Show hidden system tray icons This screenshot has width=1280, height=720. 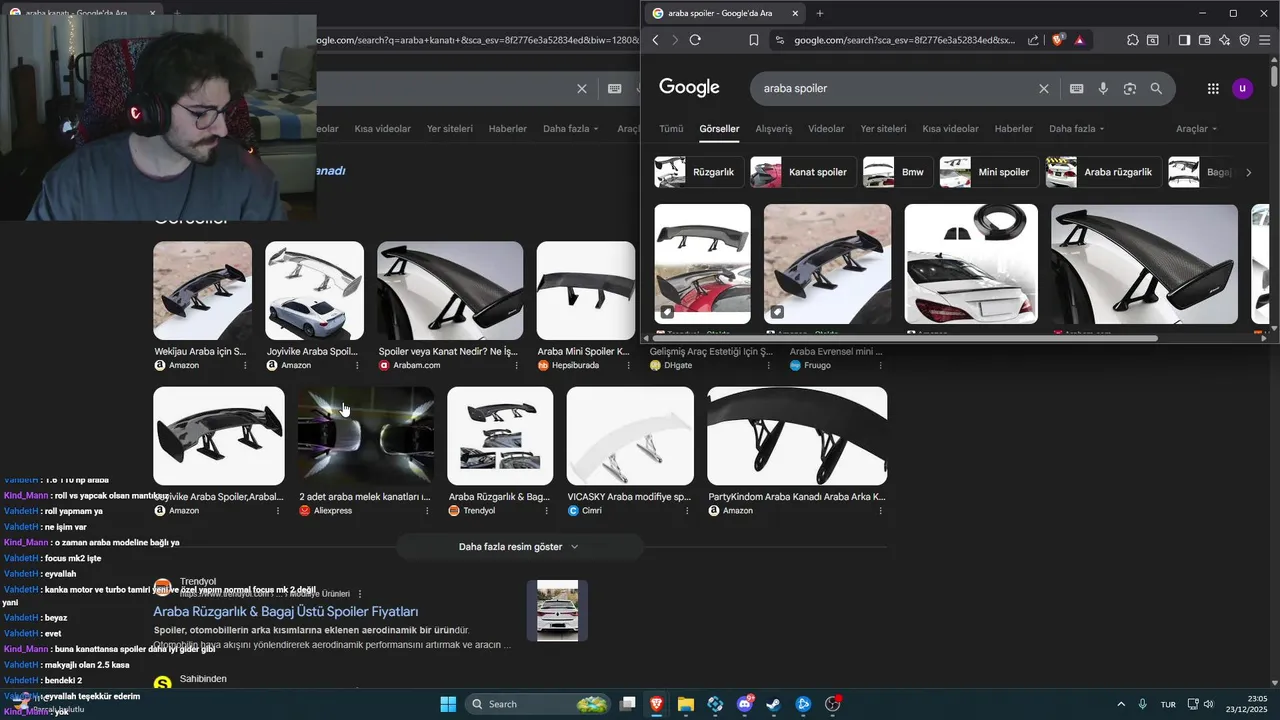(1120, 704)
